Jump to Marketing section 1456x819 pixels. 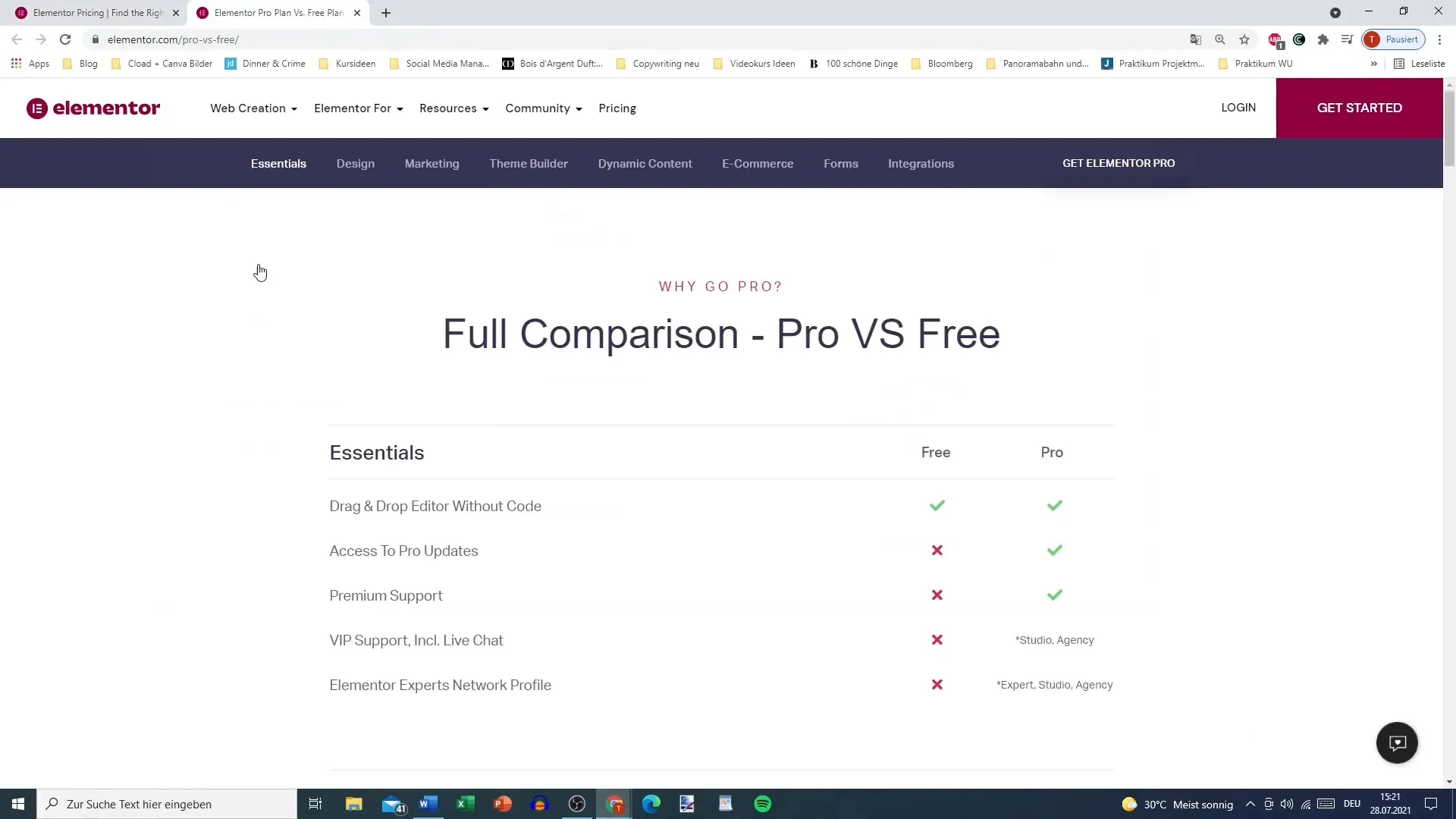pos(431,163)
